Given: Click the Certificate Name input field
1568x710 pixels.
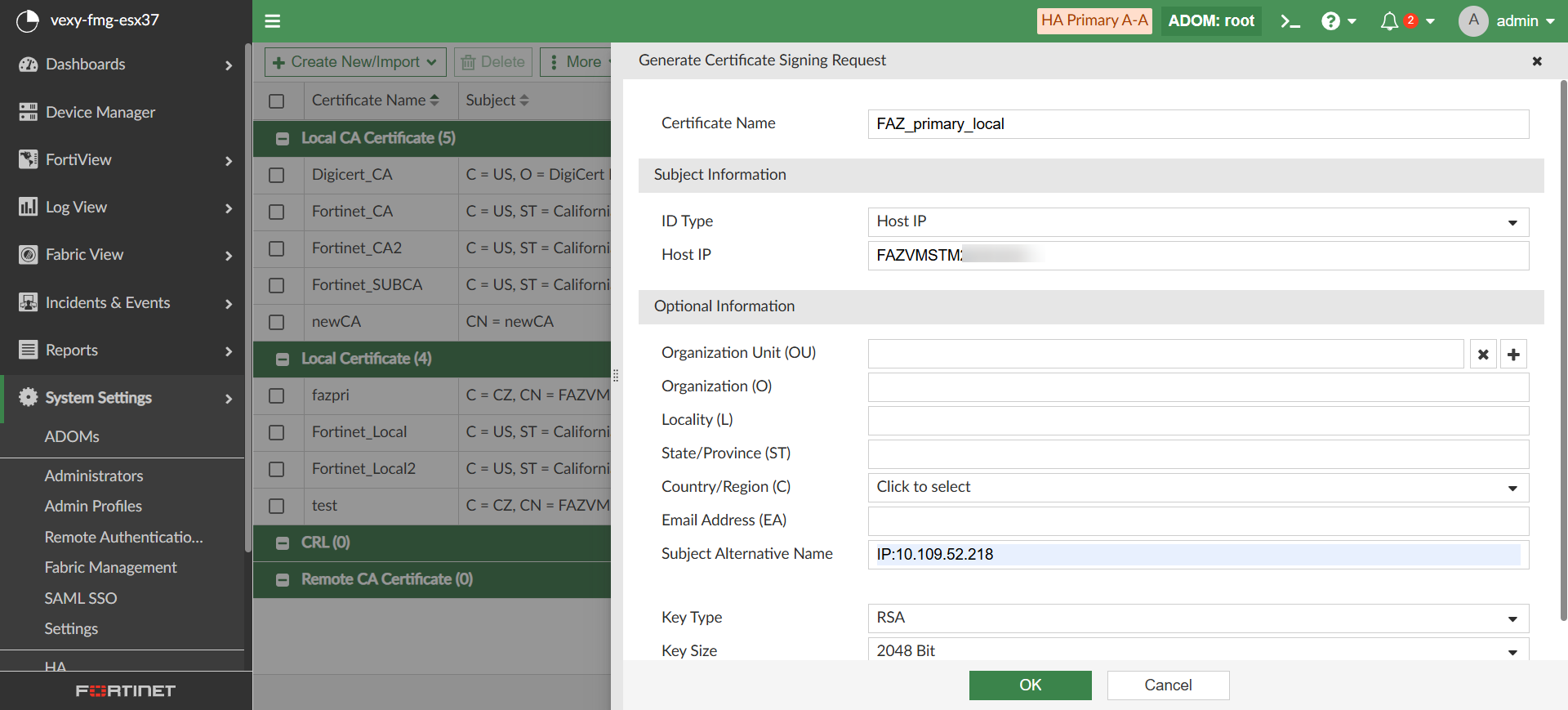Looking at the screenshot, I should 1198,124.
